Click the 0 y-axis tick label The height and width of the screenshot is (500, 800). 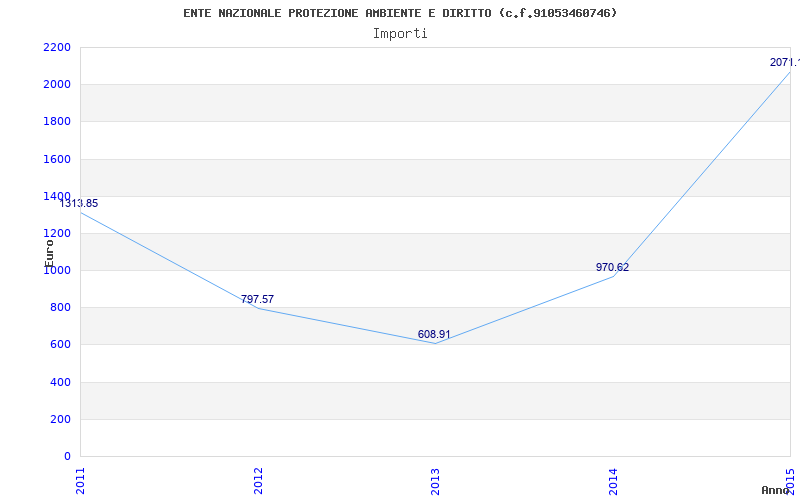point(67,456)
